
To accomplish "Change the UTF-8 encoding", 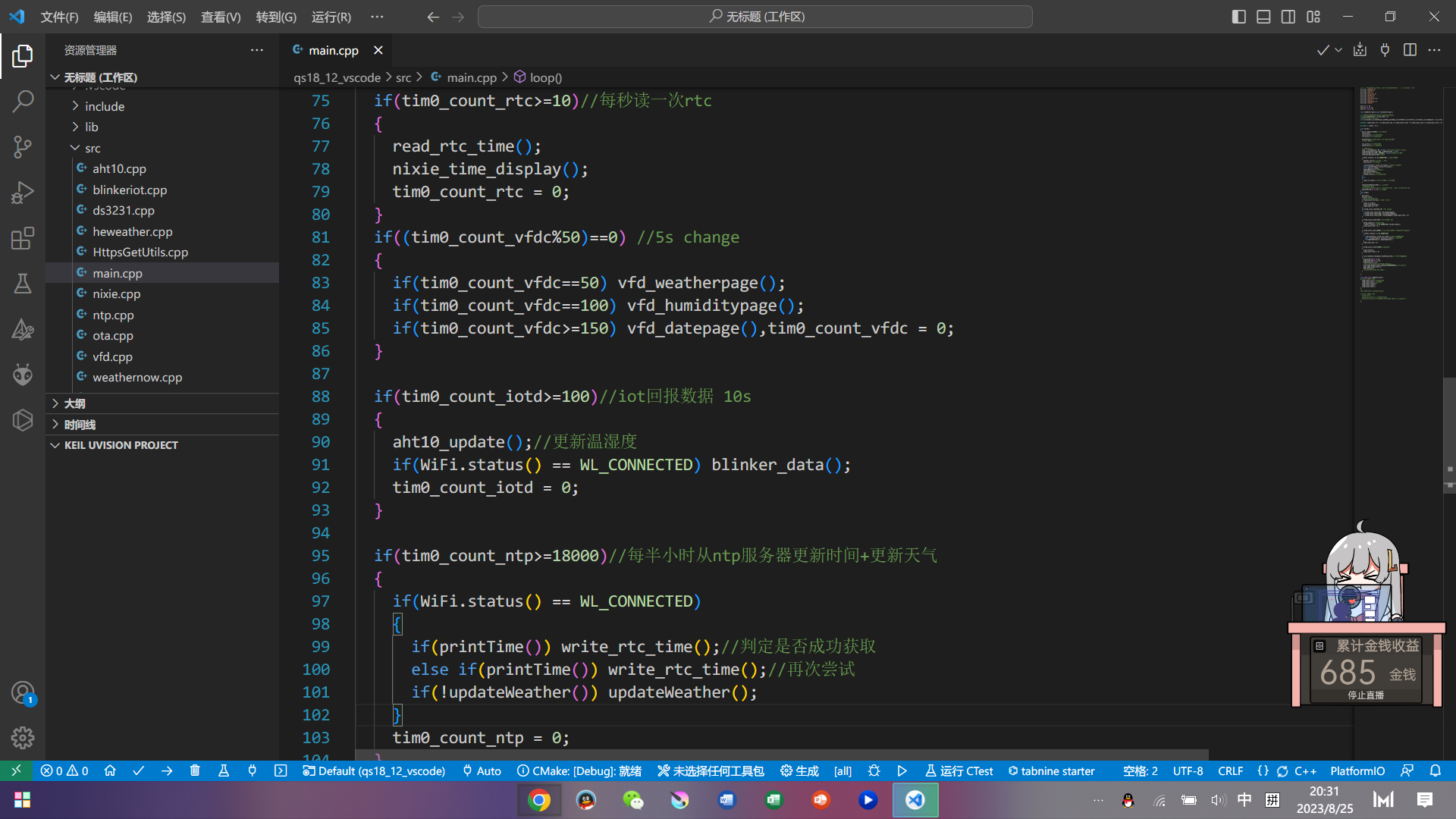I will (x=1188, y=770).
